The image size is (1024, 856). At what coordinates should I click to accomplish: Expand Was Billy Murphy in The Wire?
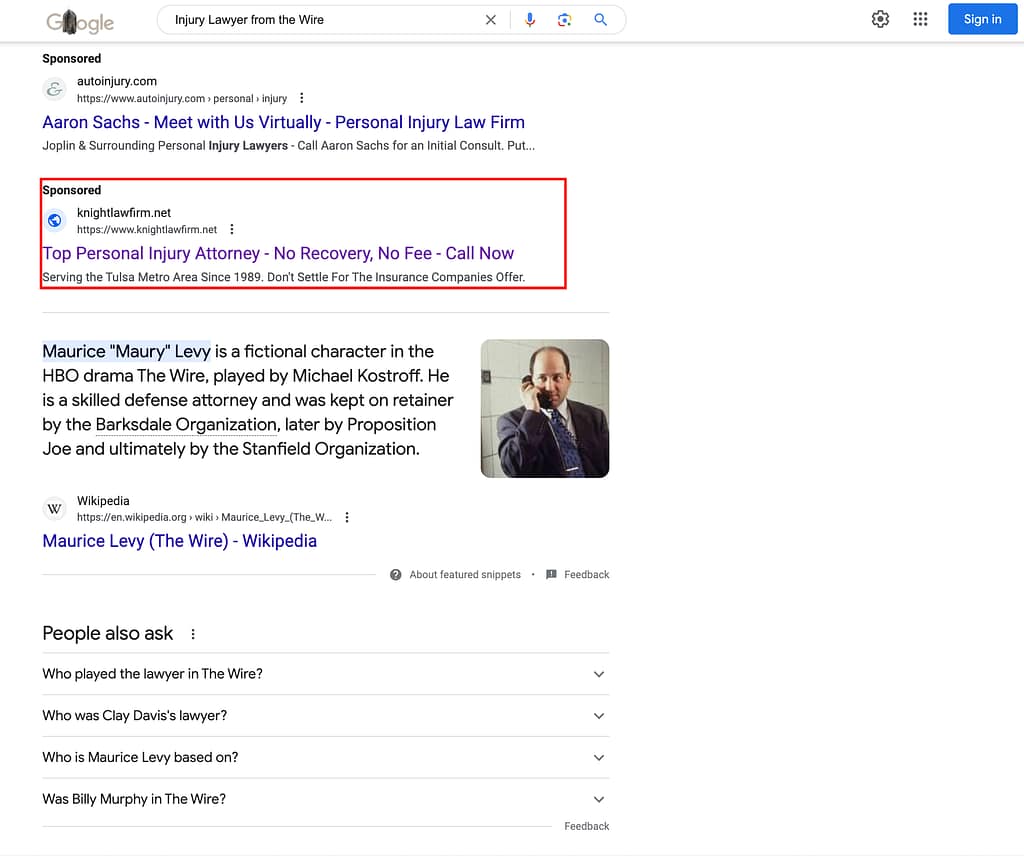[x=325, y=799]
